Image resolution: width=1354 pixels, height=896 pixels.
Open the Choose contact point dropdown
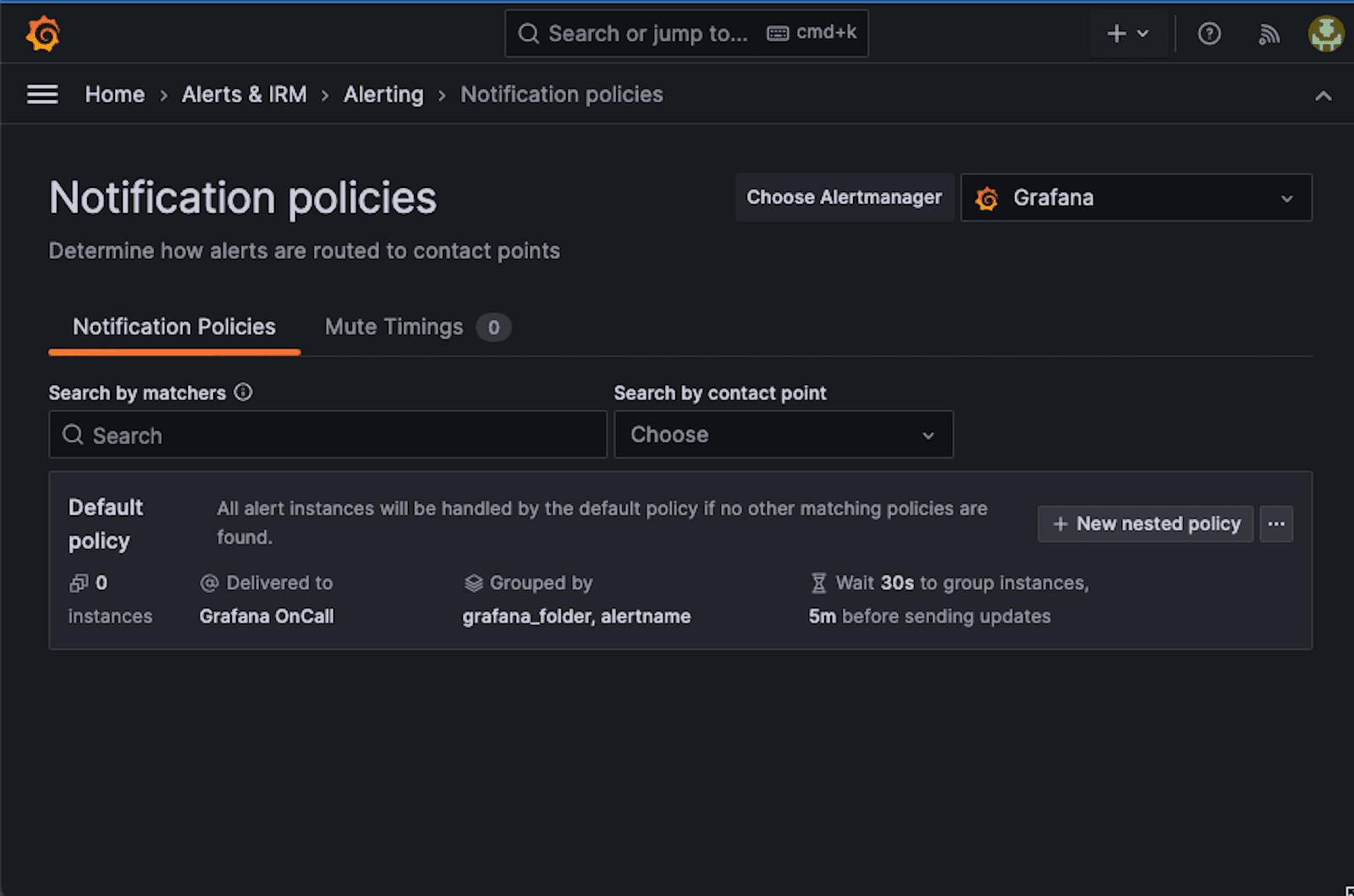[784, 434]
